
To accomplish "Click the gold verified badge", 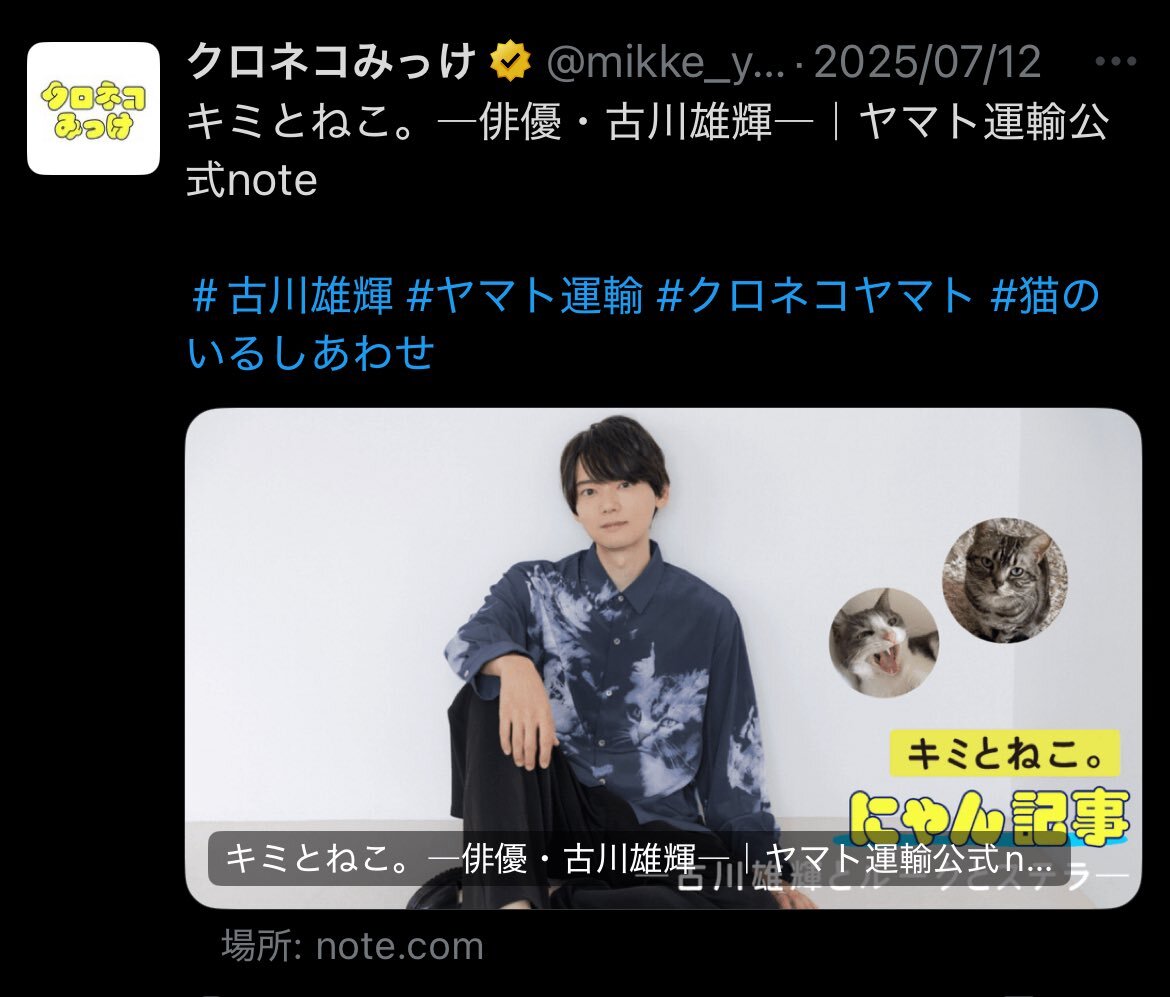I will (510, 62).
